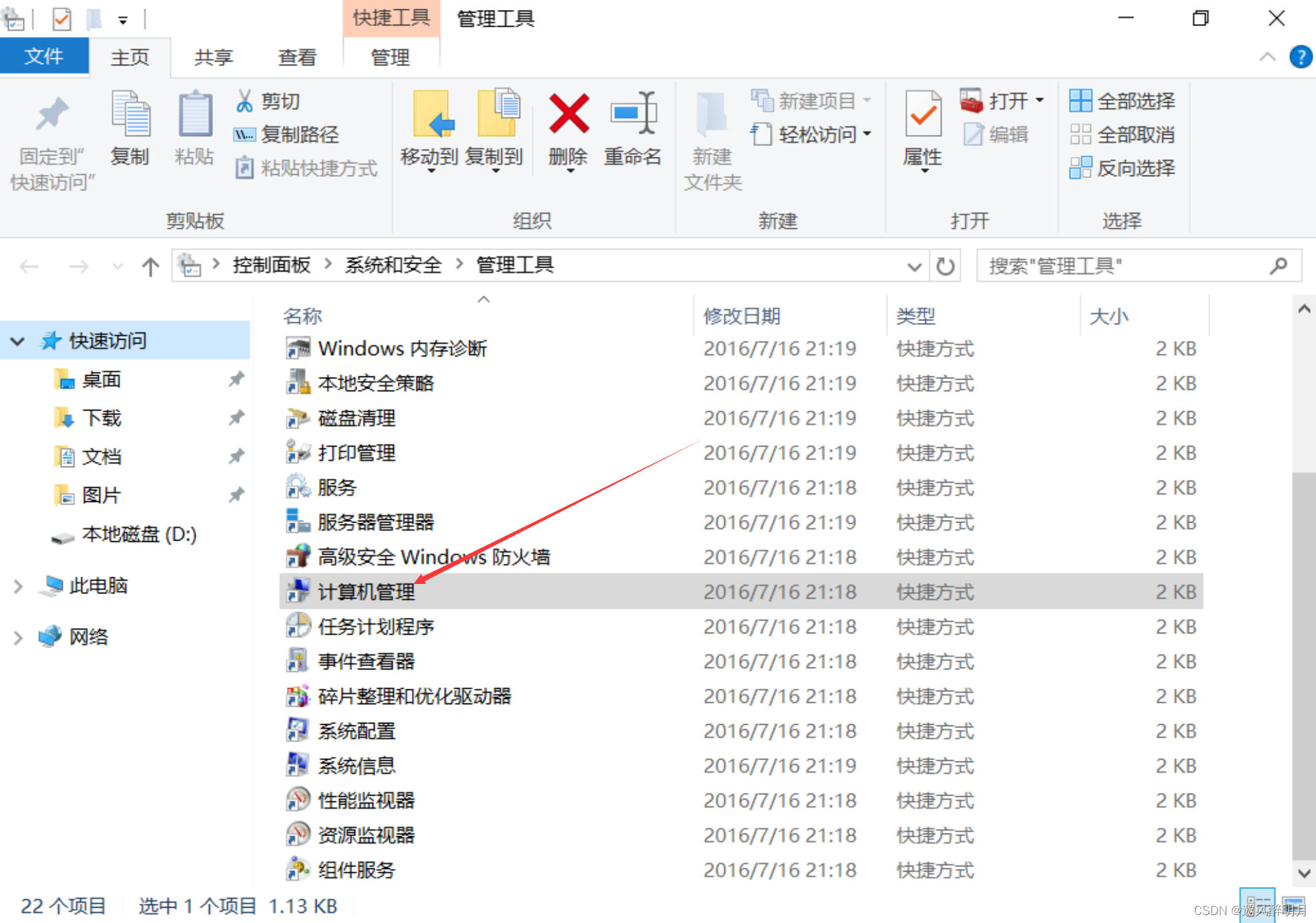Switch to the 查看 ribbon tab

(296, 57)
